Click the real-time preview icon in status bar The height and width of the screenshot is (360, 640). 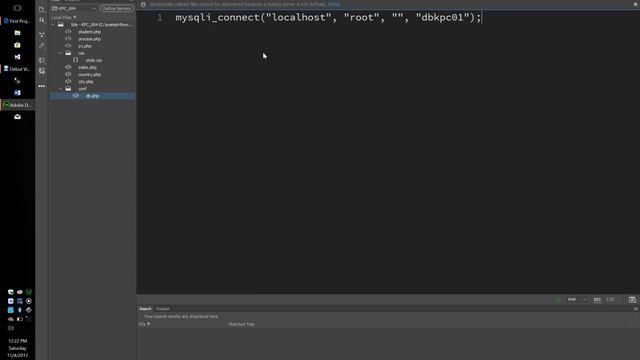(x=632, y=300)
